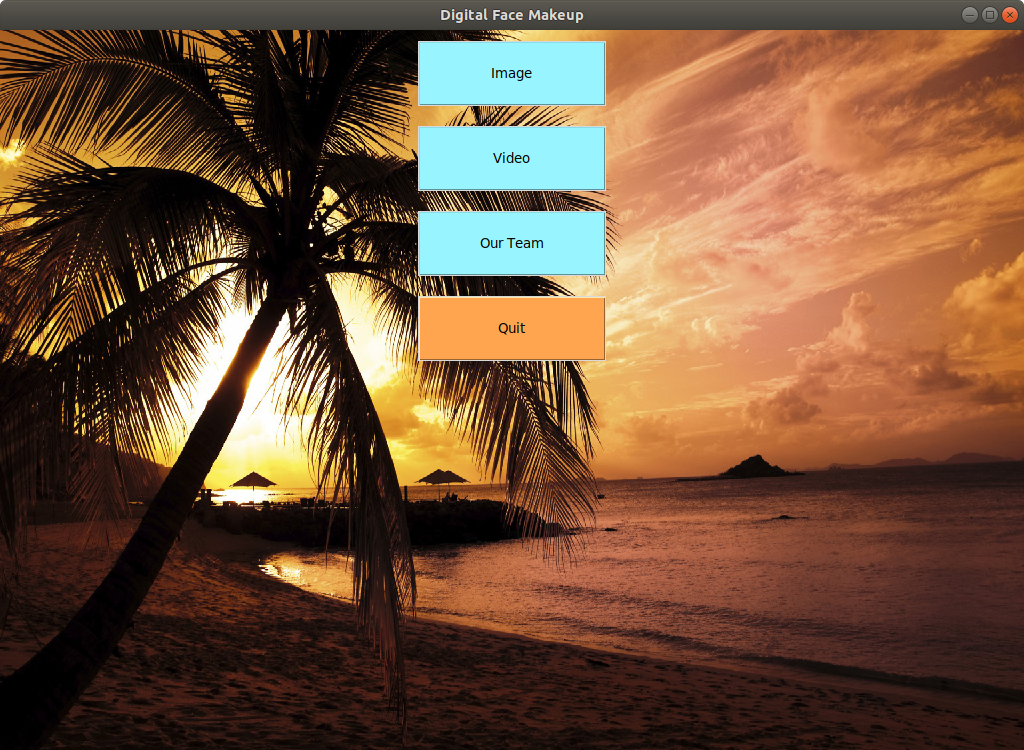The height and width of the screenshot is (750, 1024).
Task: Open the Image makeup option
Action: [511, 73]
